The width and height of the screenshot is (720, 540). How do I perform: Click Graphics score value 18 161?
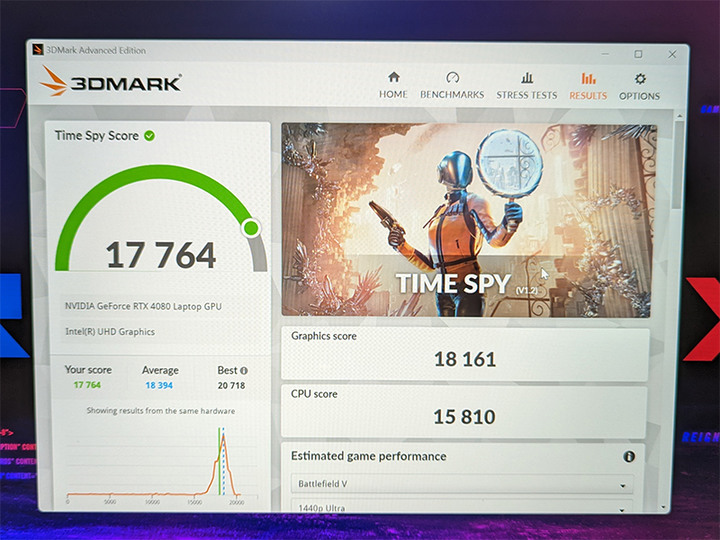pos(465,359)
